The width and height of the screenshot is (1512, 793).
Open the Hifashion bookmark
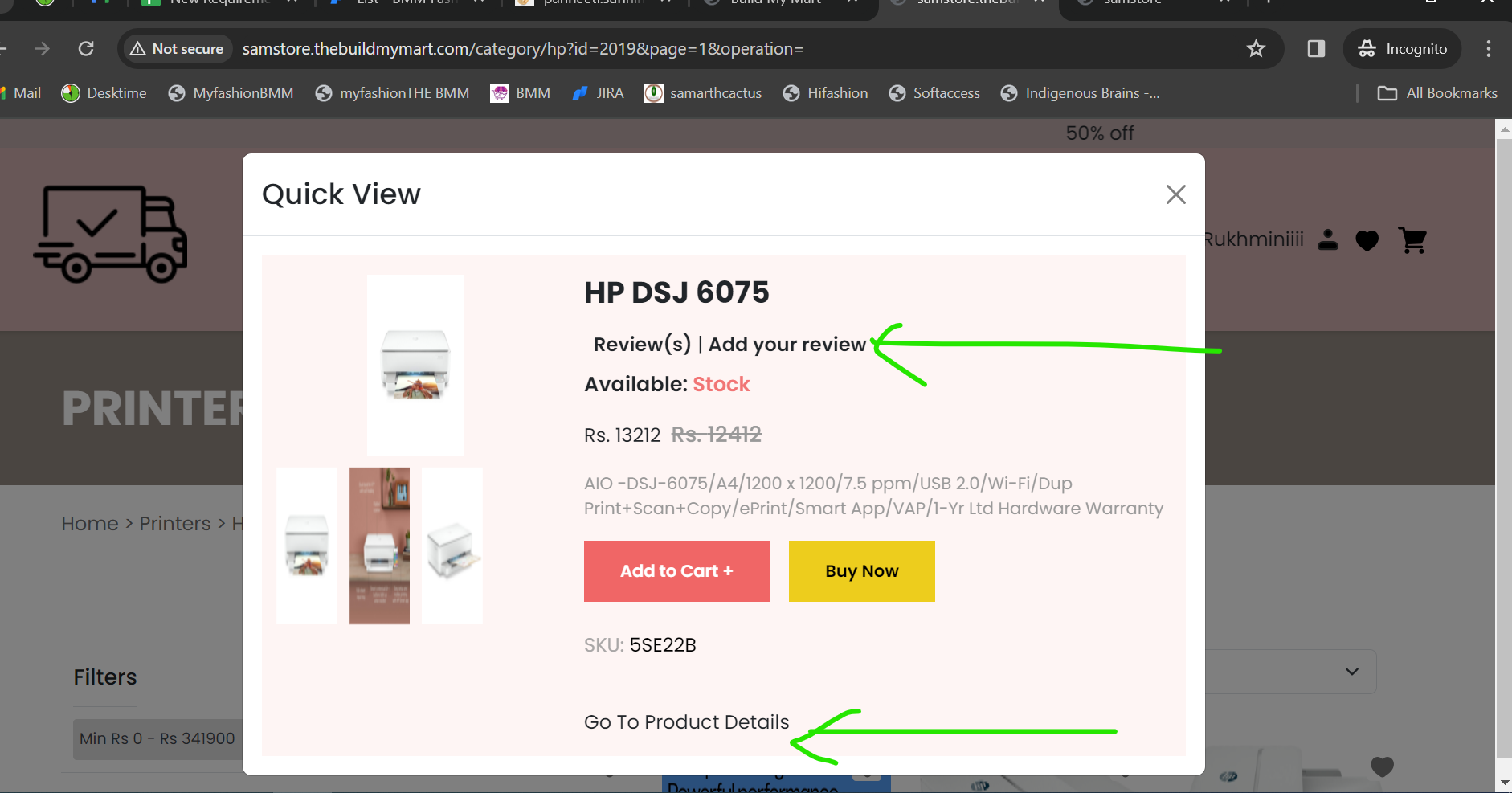pyautogui.click(x=826, y=93)
